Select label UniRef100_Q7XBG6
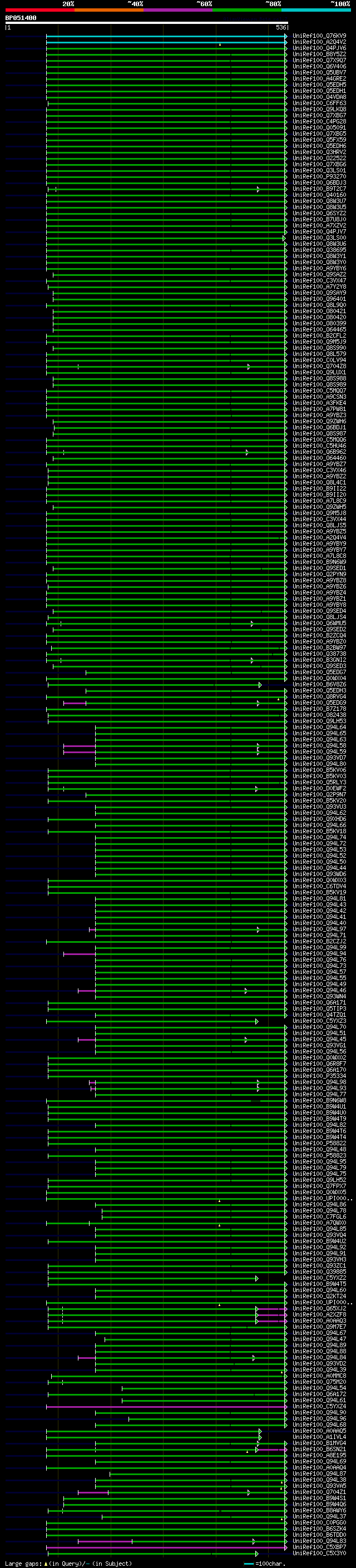The image size is (356, 1568). tap(319, 164)
